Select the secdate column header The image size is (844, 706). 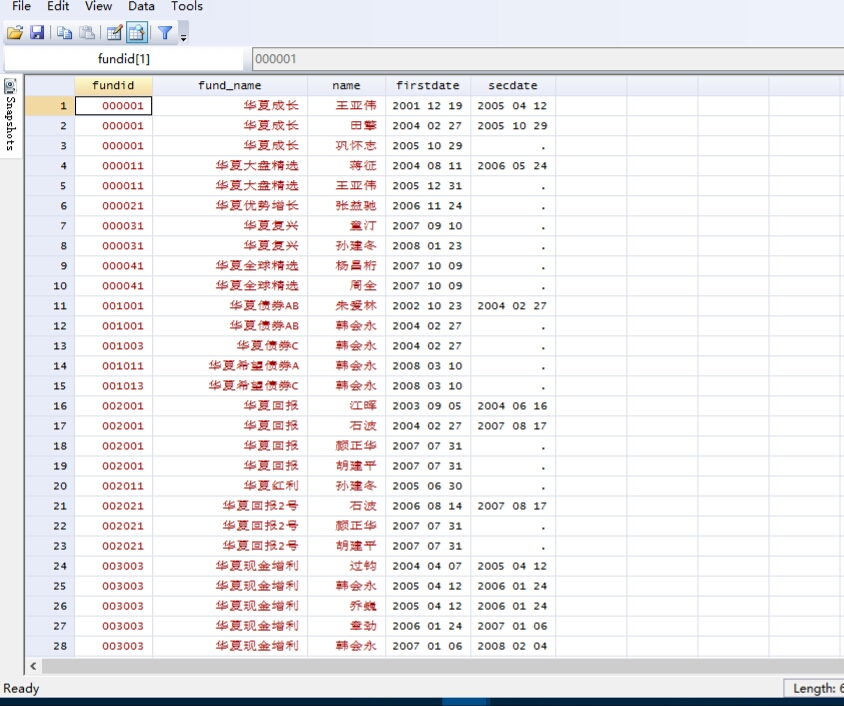pyautogui.click(x=513, y=86)
